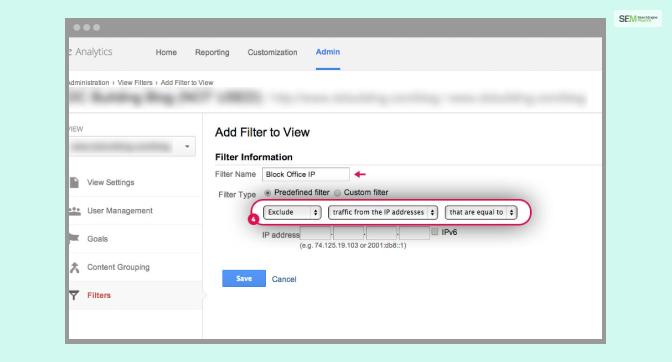
Task: Click the fourth IP address octet field
Action: click(414, 233)
